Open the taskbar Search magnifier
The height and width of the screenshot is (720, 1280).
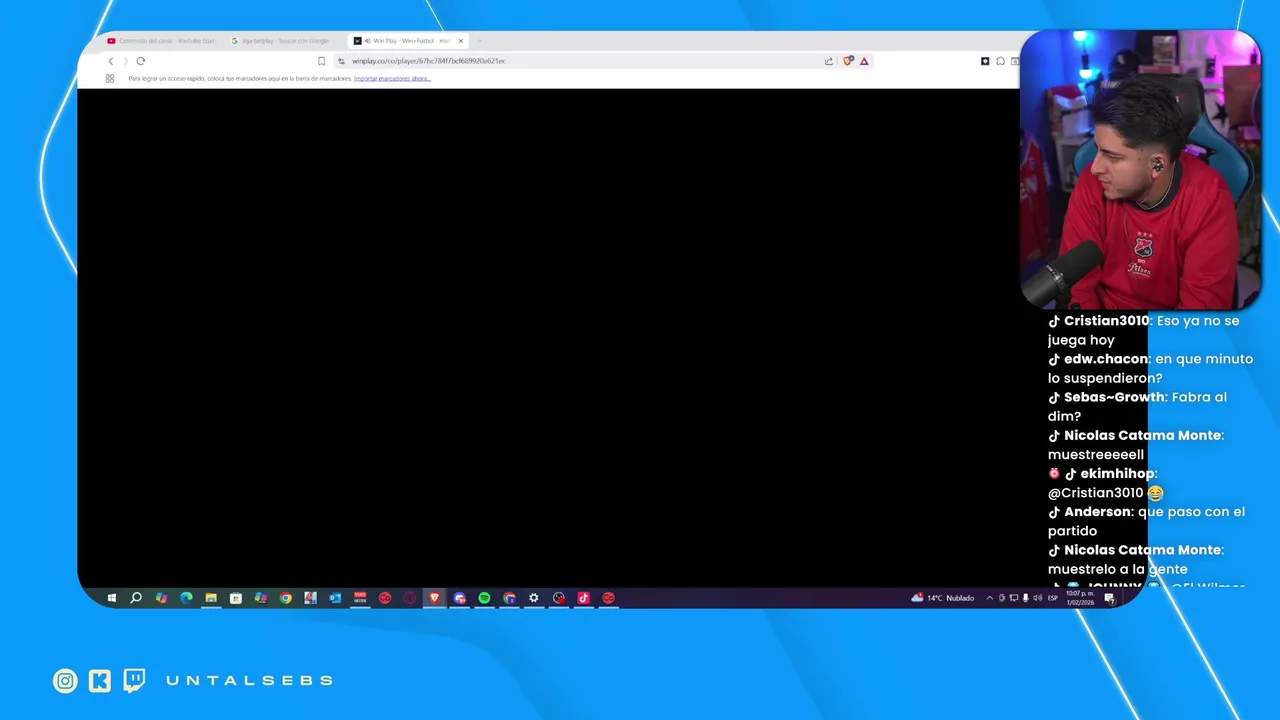[136, 598]
